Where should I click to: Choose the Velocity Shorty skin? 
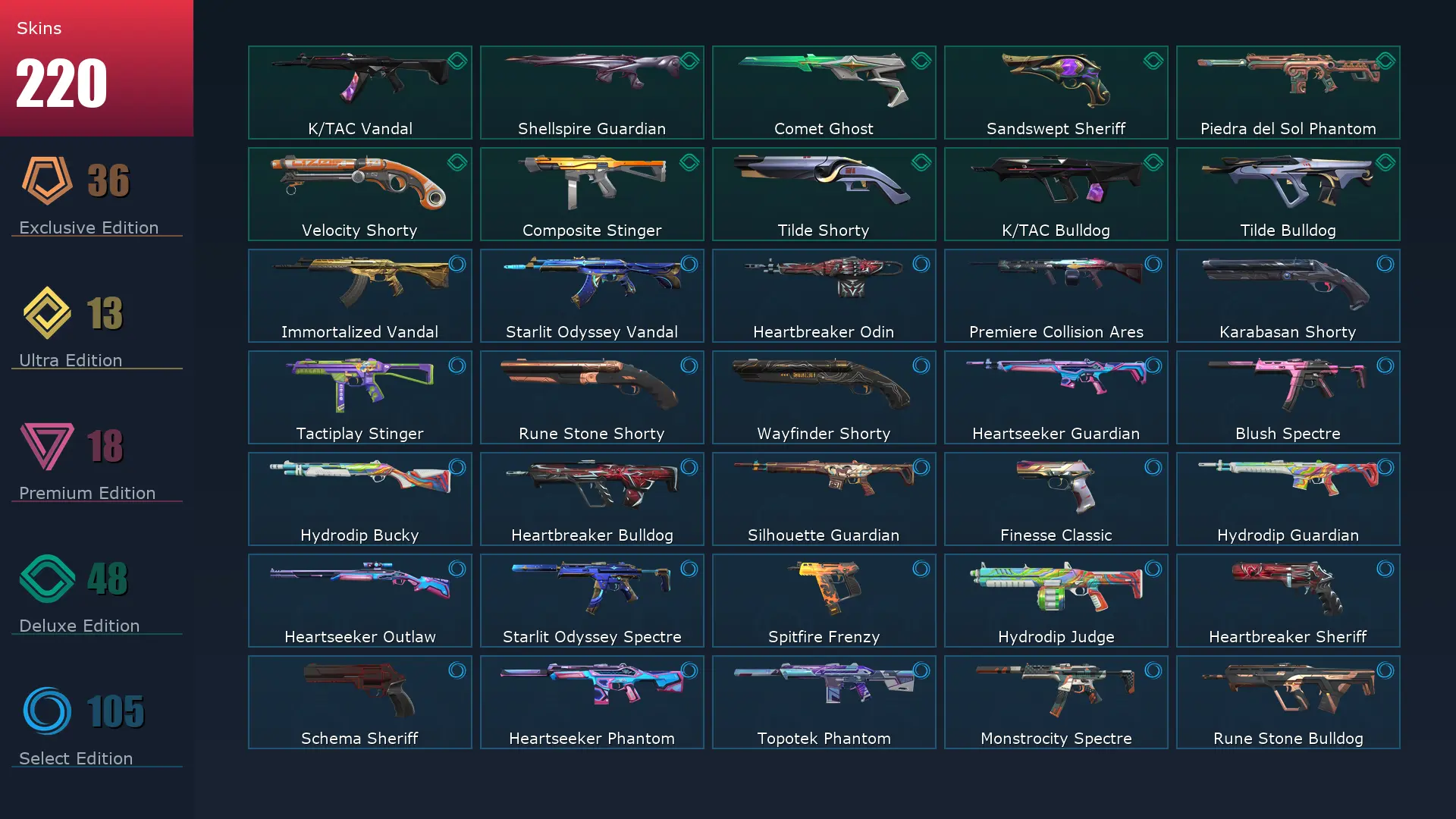click(x=360, y=194)
